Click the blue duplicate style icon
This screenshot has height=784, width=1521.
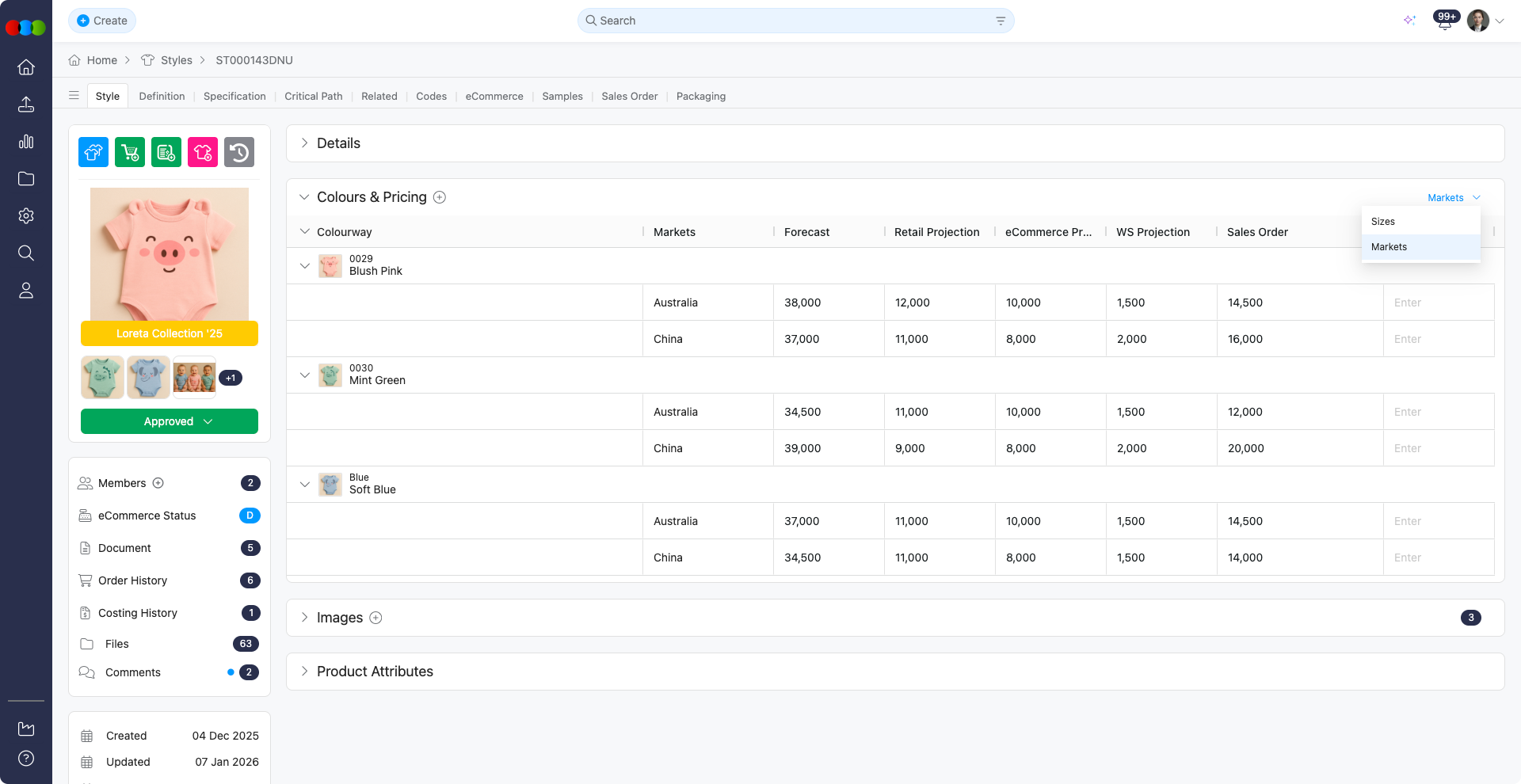[93, 152]
